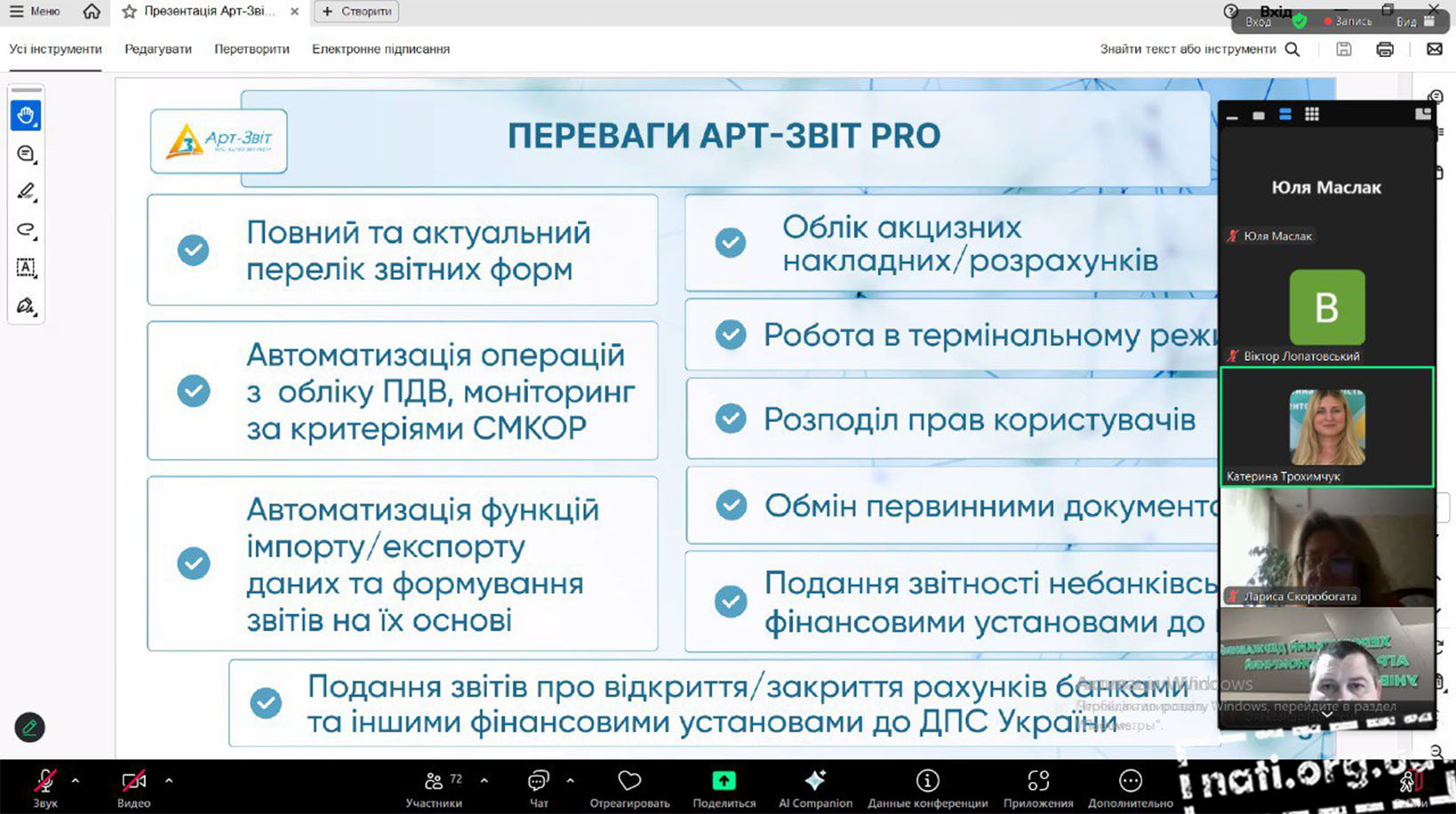1456x814 pixels.
Task: Open the help question mark icon
Action: [1230, 12]
